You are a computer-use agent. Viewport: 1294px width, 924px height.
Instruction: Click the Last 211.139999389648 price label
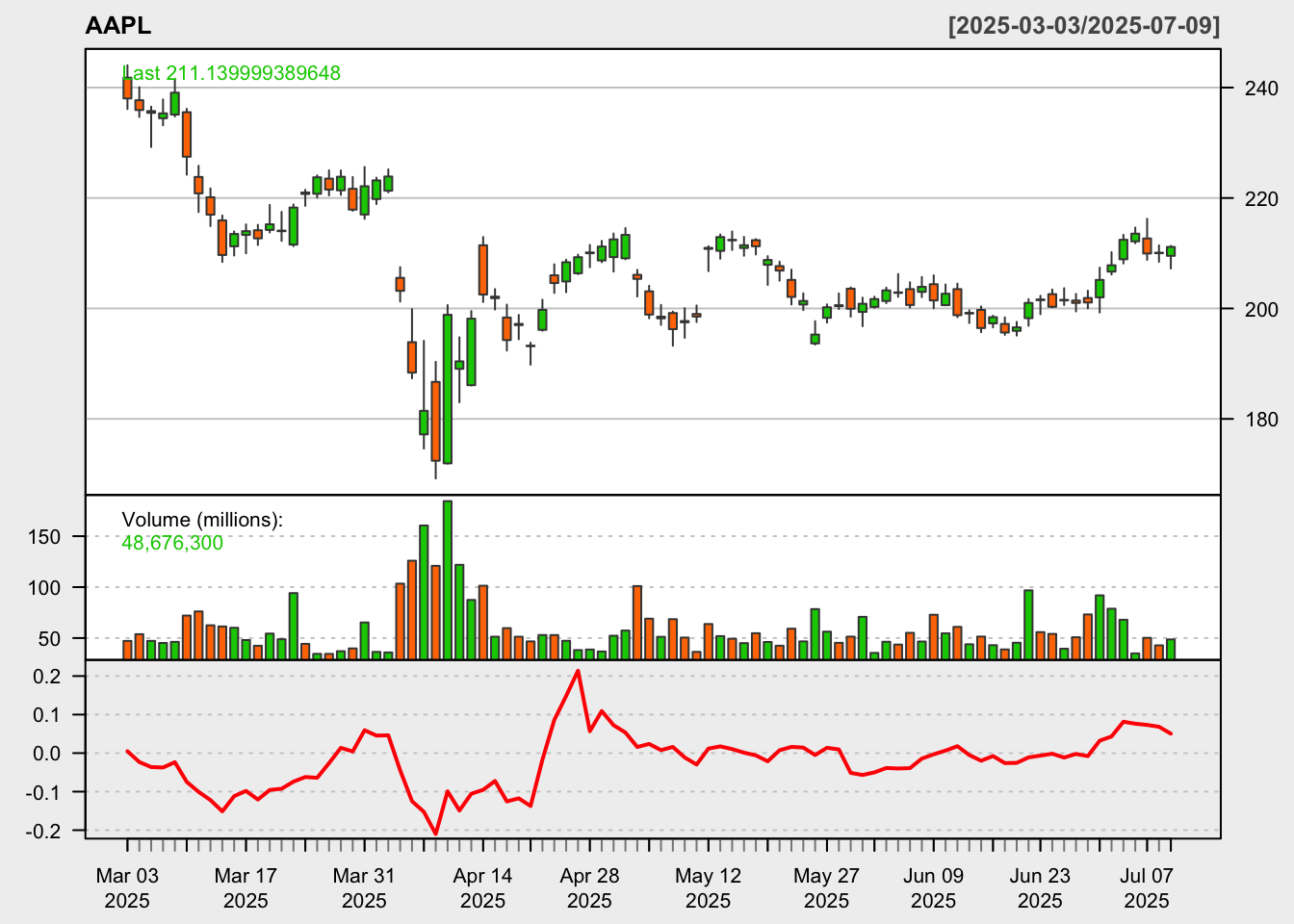pyautogui.click(x=231, y=73)
